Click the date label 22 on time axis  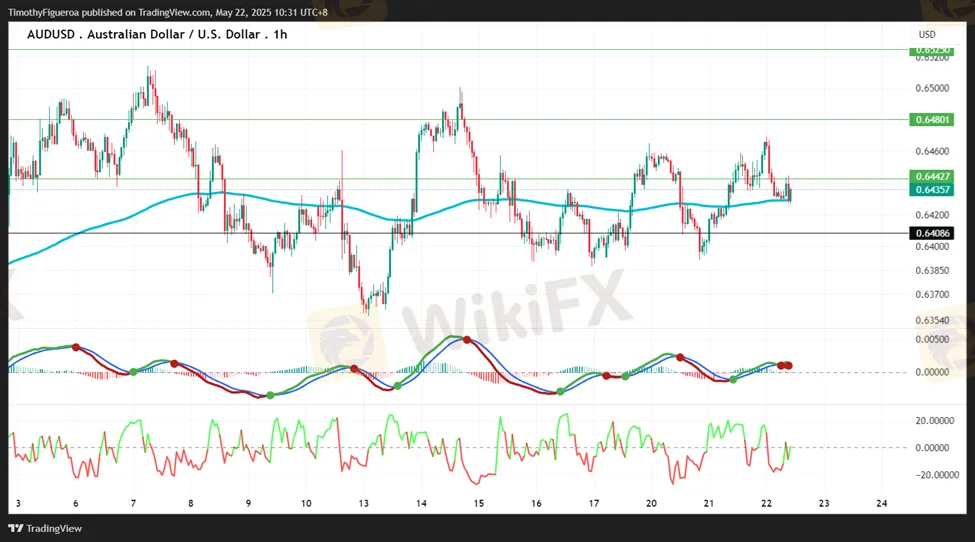tap(765, 502)
